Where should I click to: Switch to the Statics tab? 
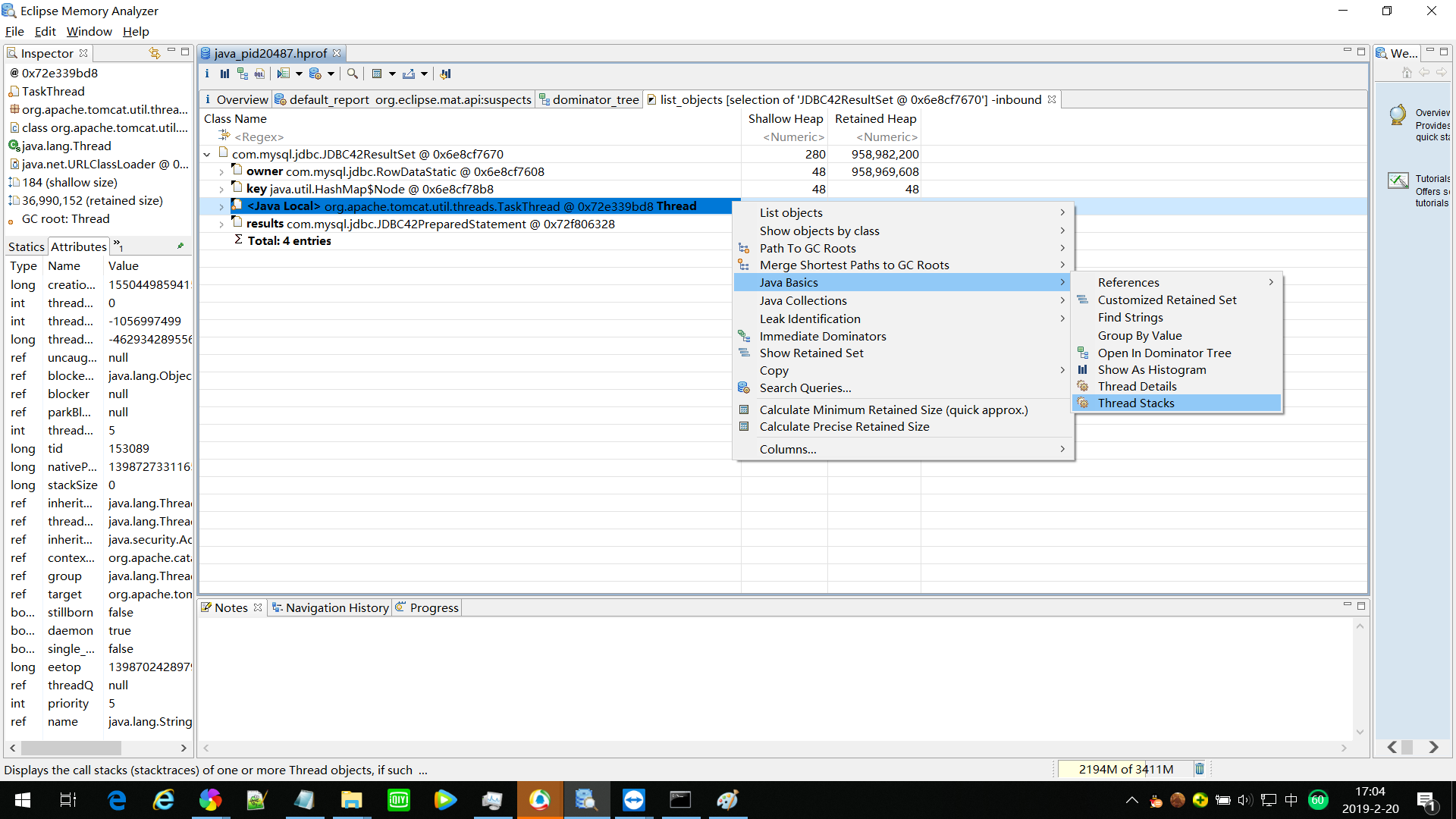(27, 246)
